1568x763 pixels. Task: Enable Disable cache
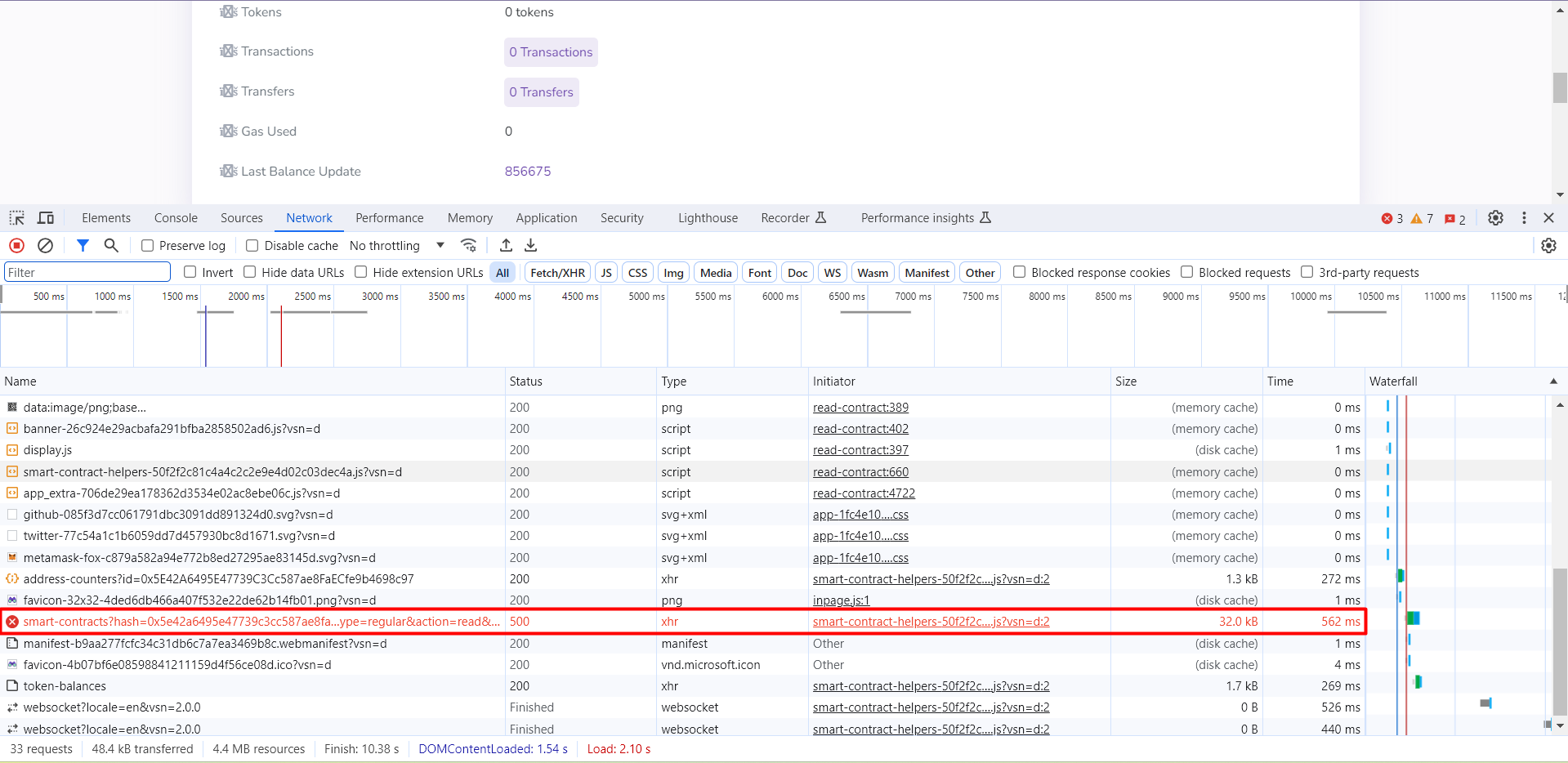[252, 245]
